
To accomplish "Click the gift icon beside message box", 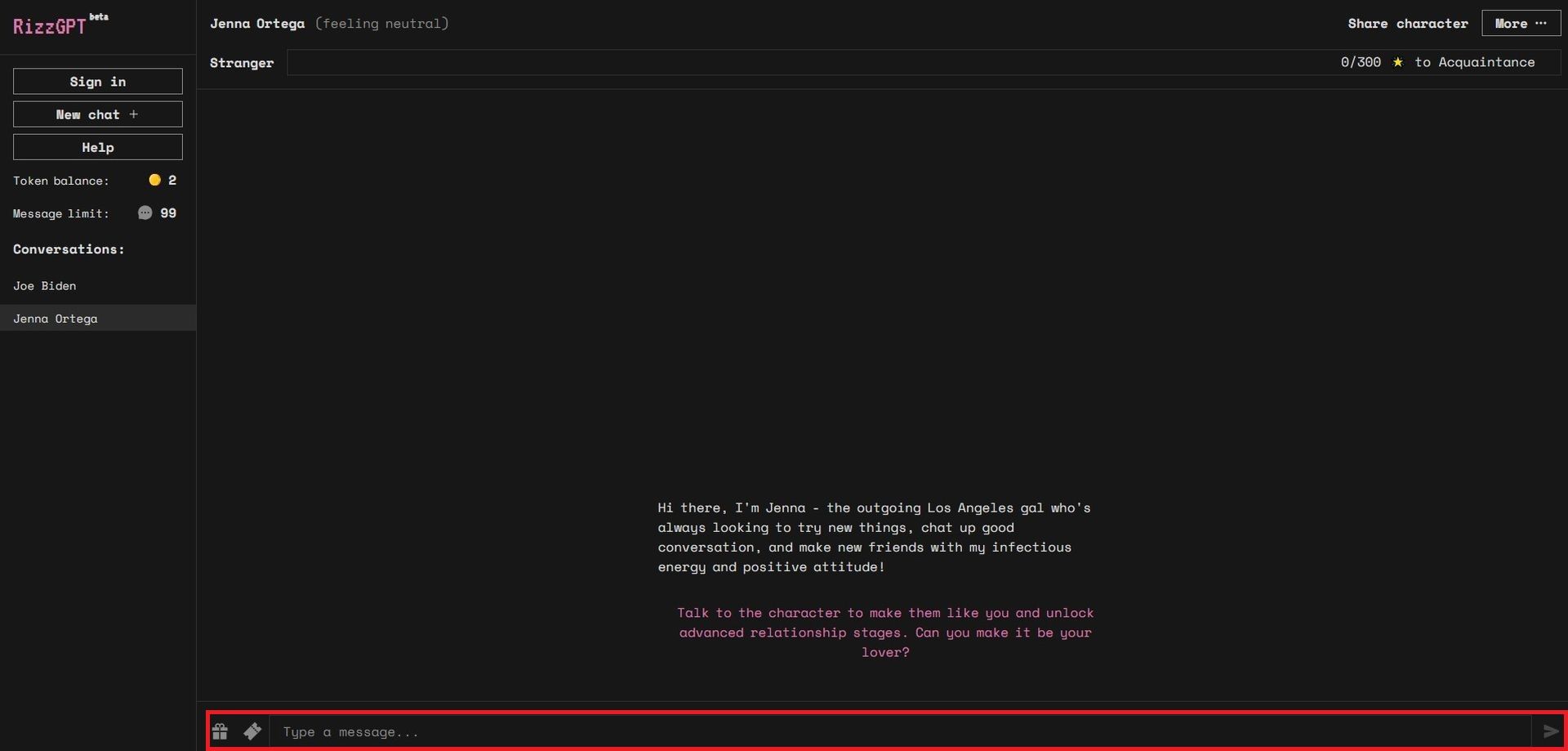I will pyautogui.click(x=220, y=731).
